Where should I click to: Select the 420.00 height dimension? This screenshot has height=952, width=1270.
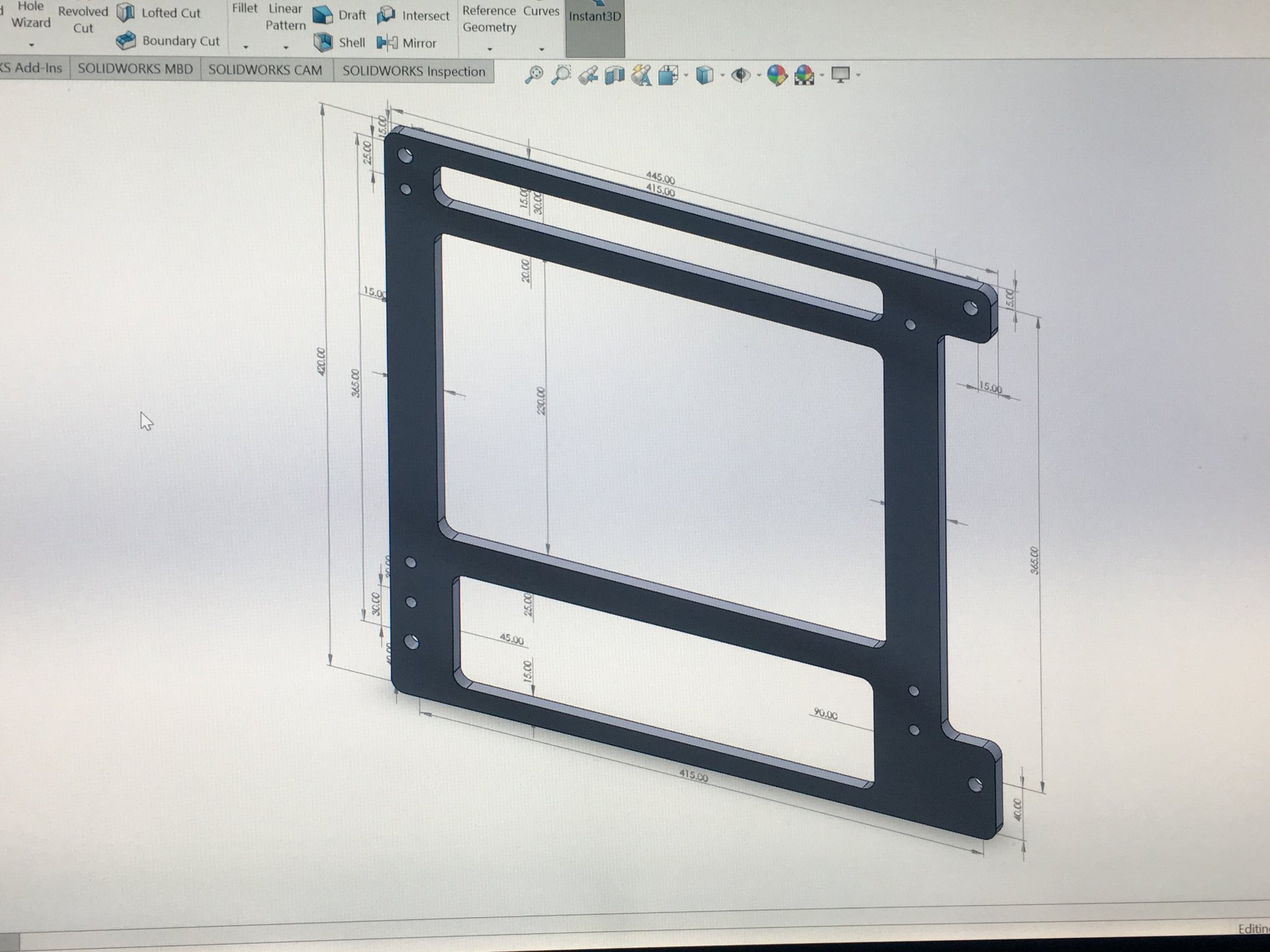tap(322, 362)
